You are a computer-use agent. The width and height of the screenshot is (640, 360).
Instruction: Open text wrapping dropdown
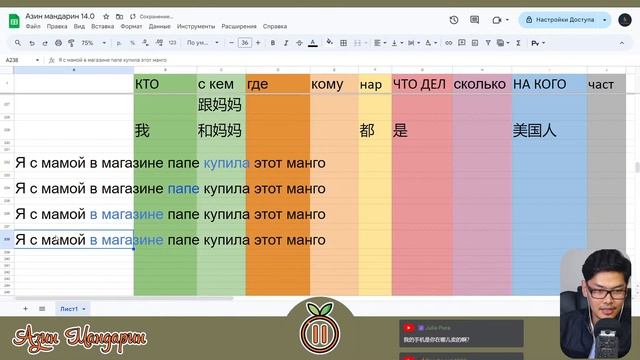tap(414, 43)
